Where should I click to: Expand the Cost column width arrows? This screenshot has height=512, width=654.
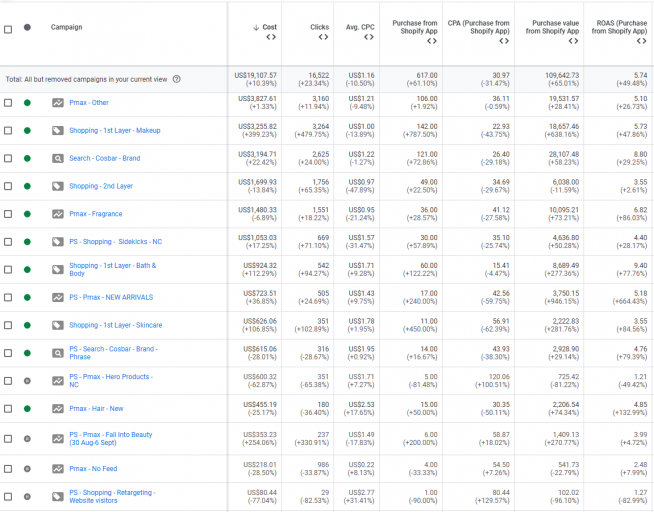(x=271, y=37)
